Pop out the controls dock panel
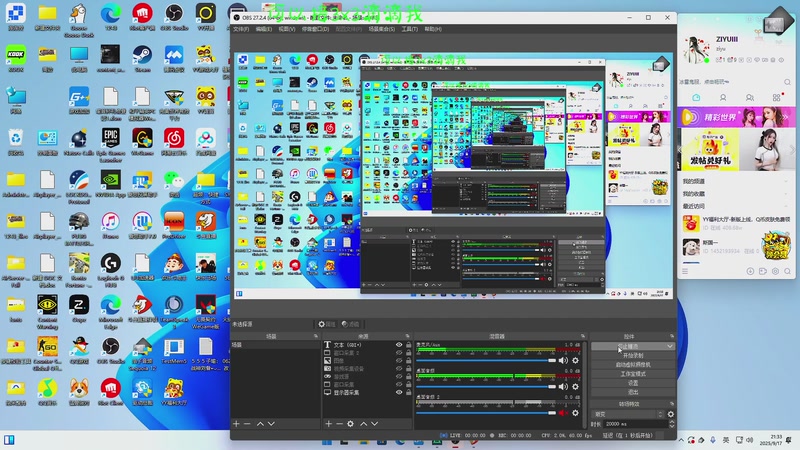Viewport: 800px width, 450px height. point(672,336)
